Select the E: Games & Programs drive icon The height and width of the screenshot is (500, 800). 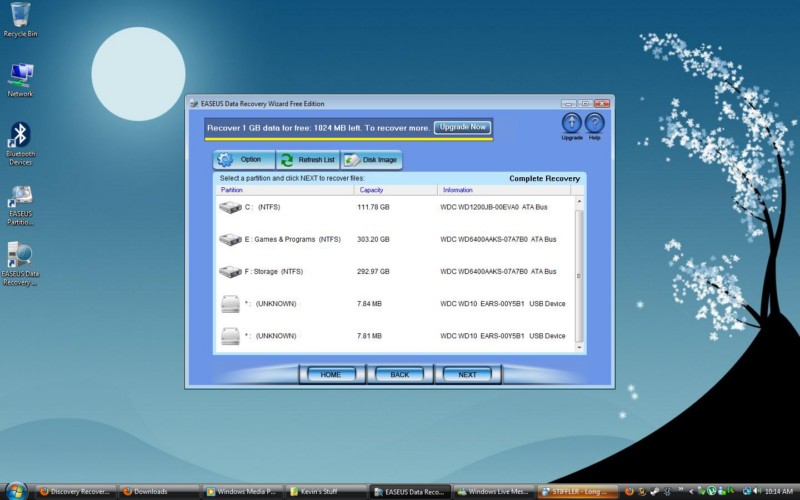(x=230, y=239)
